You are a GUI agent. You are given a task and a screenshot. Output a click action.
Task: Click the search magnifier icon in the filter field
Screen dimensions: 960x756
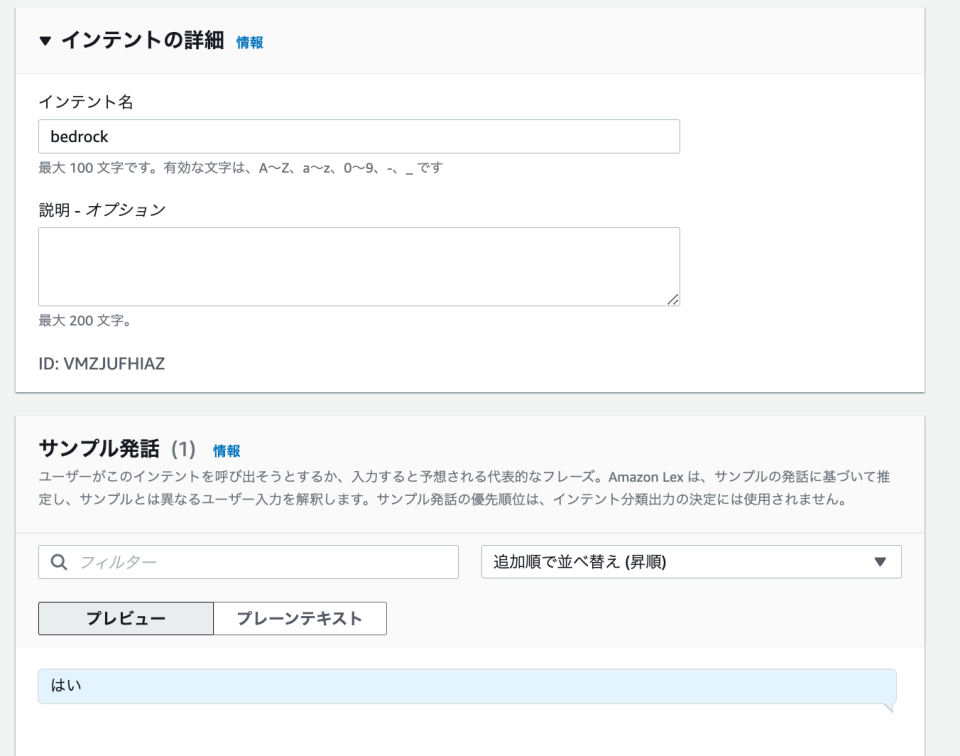coord(59,562)
